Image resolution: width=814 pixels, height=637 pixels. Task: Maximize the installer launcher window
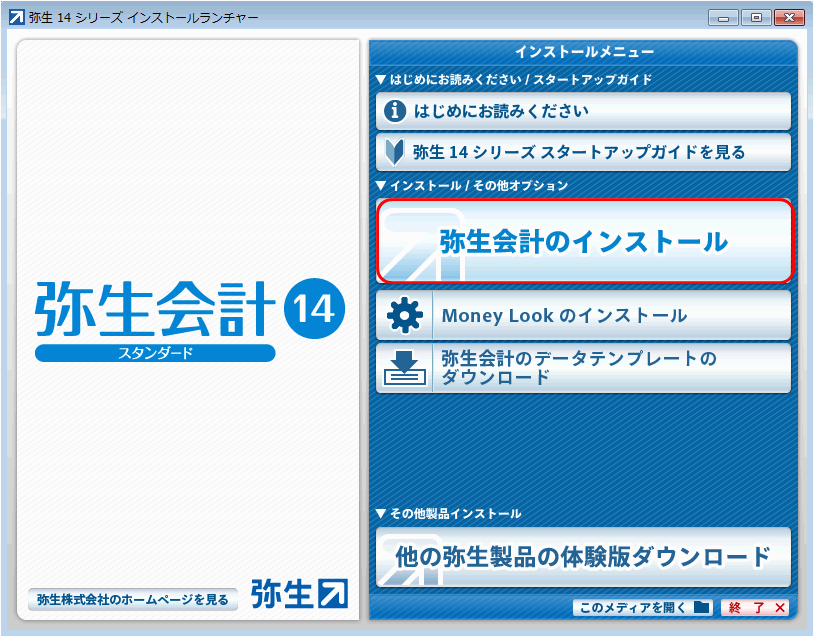(x=756, y=18)
